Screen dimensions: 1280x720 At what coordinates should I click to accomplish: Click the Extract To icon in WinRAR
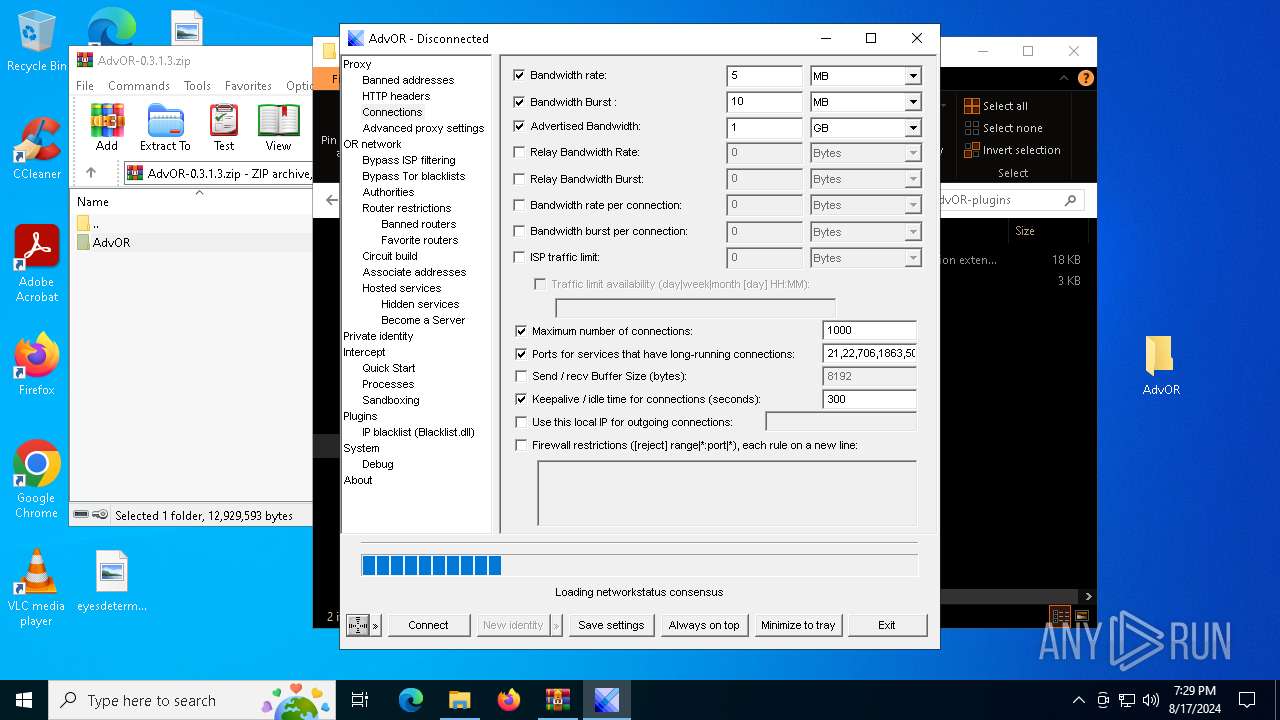click(x=165, y=127)
